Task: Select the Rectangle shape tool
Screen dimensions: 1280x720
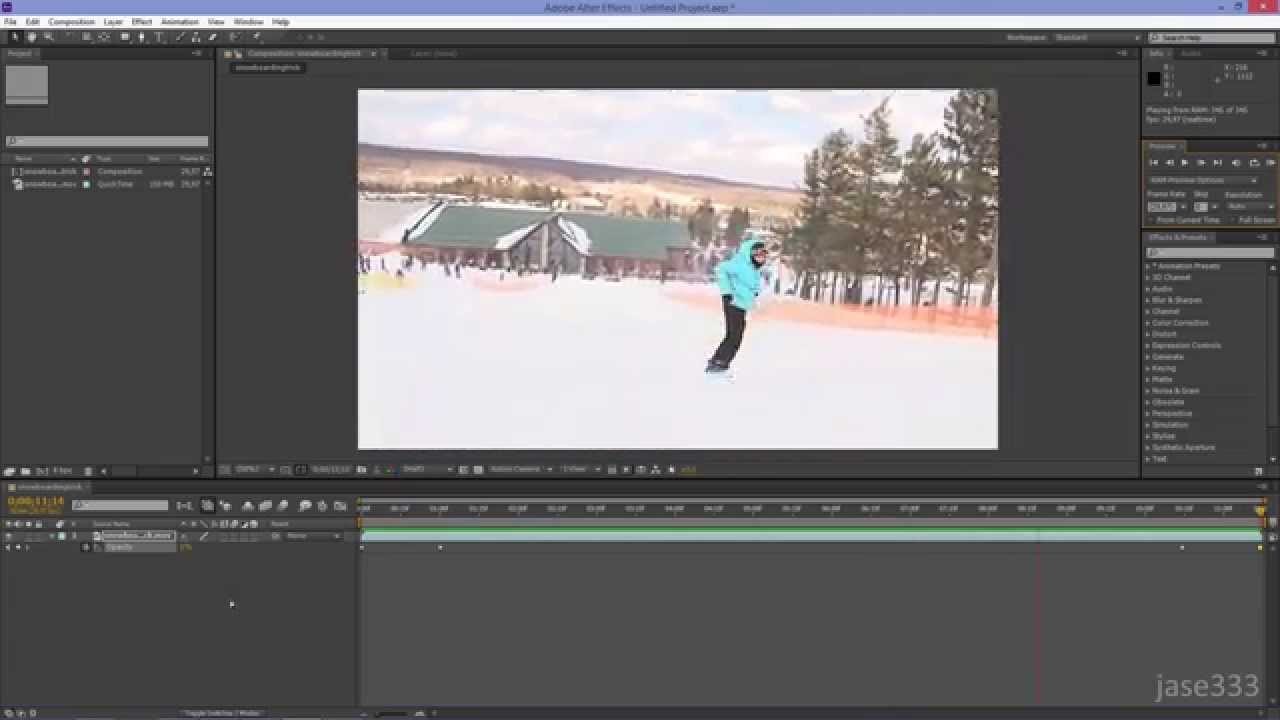Action: (x=125, y=37)
